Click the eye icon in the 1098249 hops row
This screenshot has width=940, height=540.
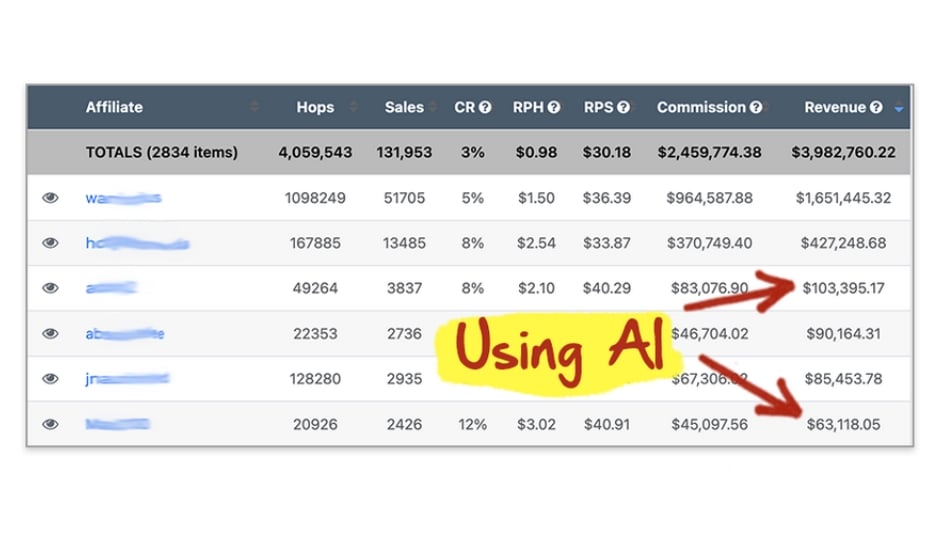coord(50,198)
